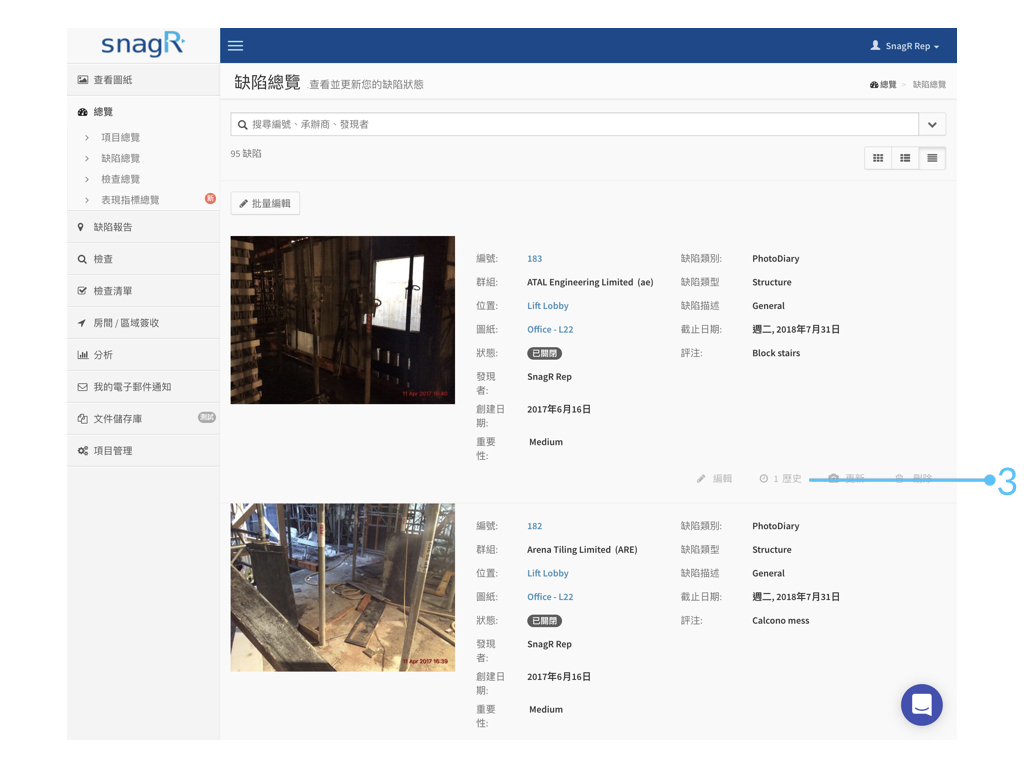Click the 總覽 dashboard icon
1024x768 pixels.
pos(82,112)
